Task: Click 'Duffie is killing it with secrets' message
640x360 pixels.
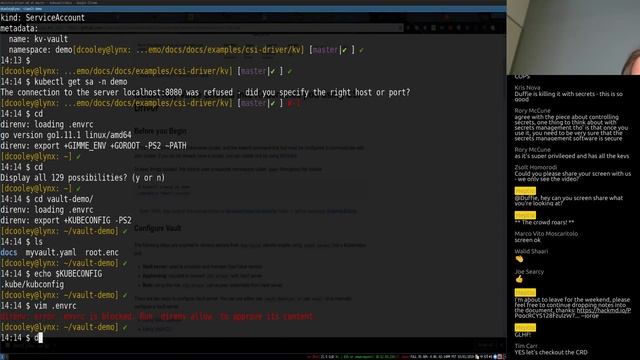Action: (x=568, y=96)
